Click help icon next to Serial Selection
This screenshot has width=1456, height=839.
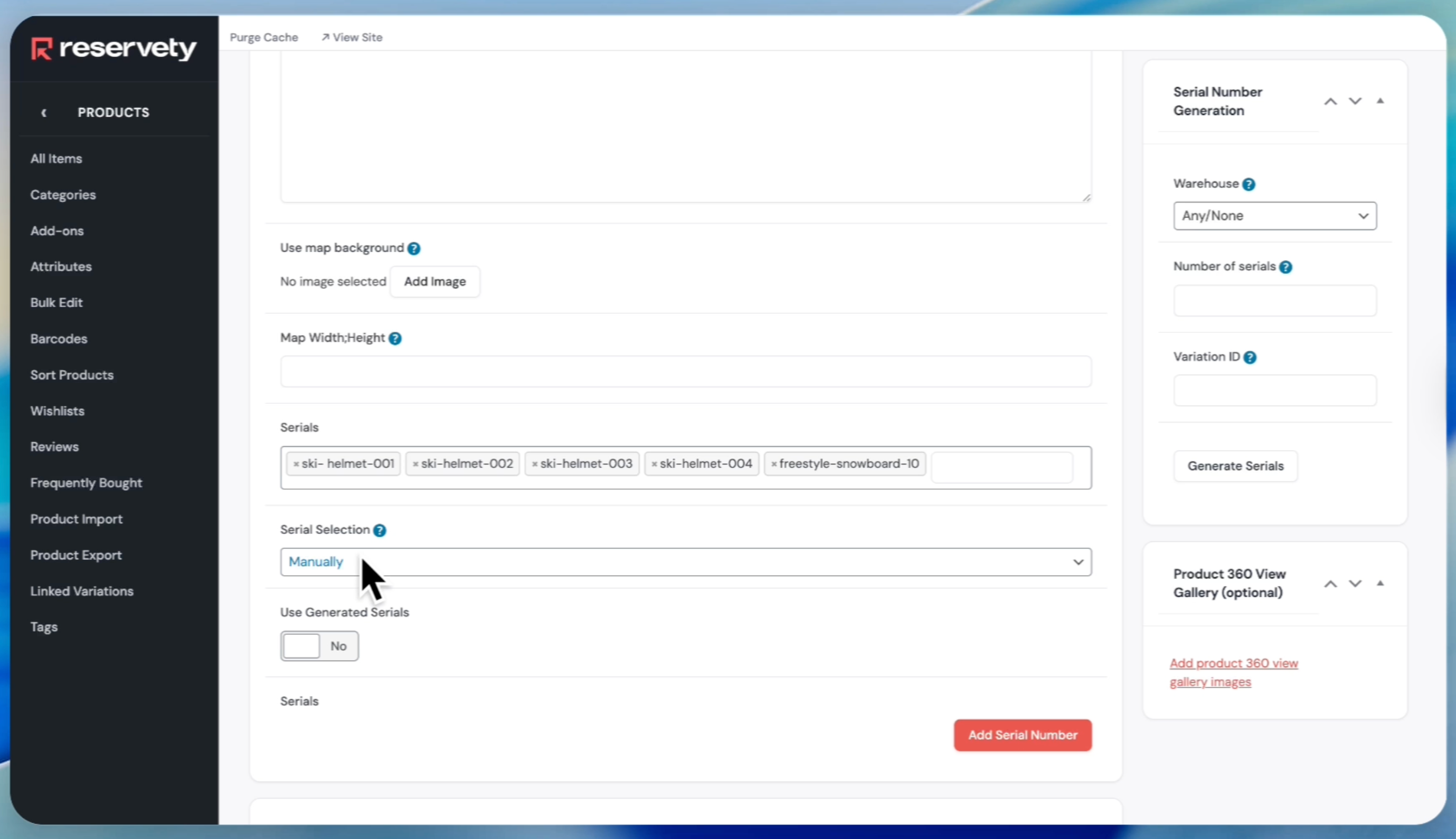pyautogui.click(x=379, y=530)
